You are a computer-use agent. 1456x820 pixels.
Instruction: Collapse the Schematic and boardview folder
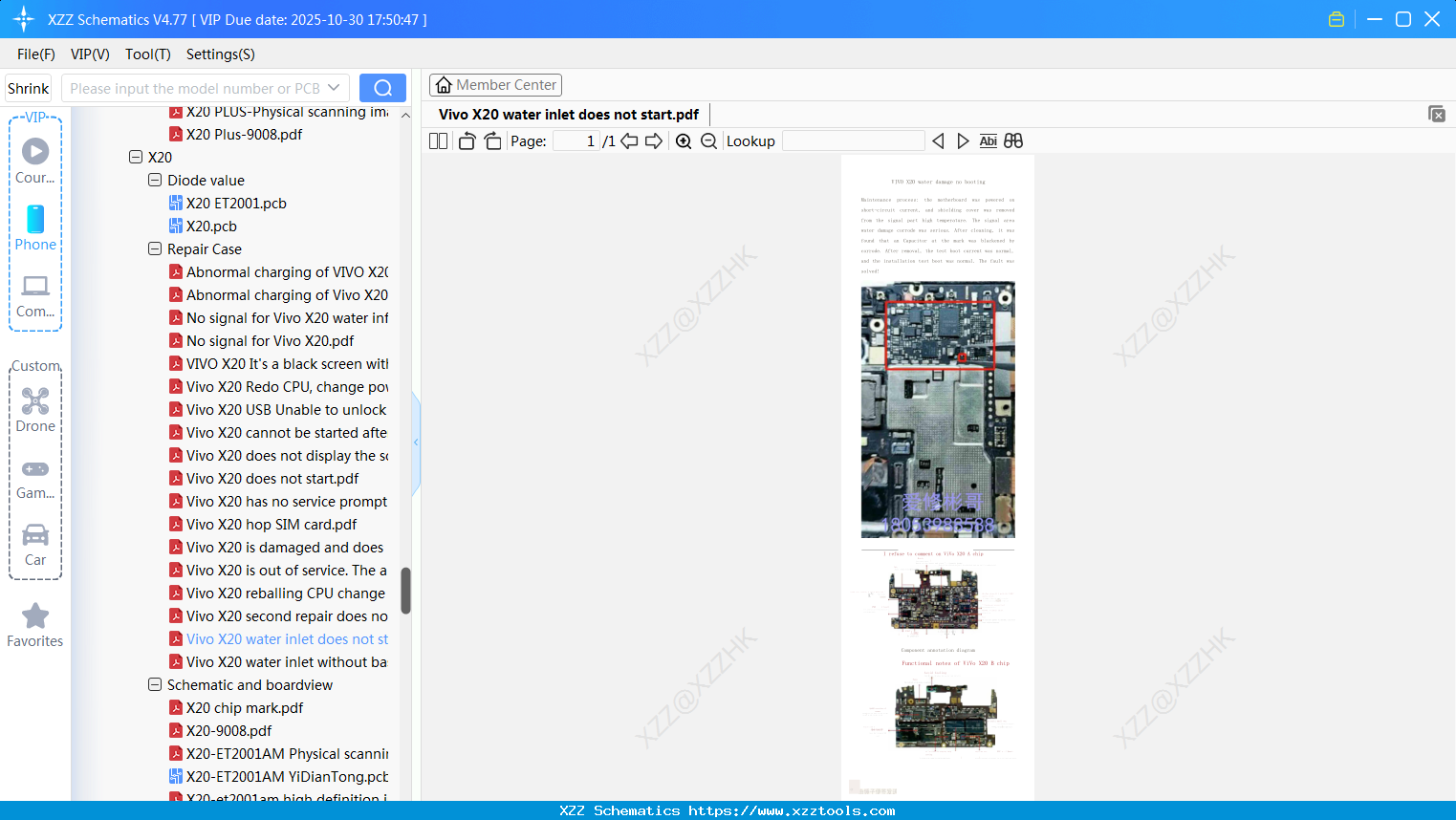(155, 684)
